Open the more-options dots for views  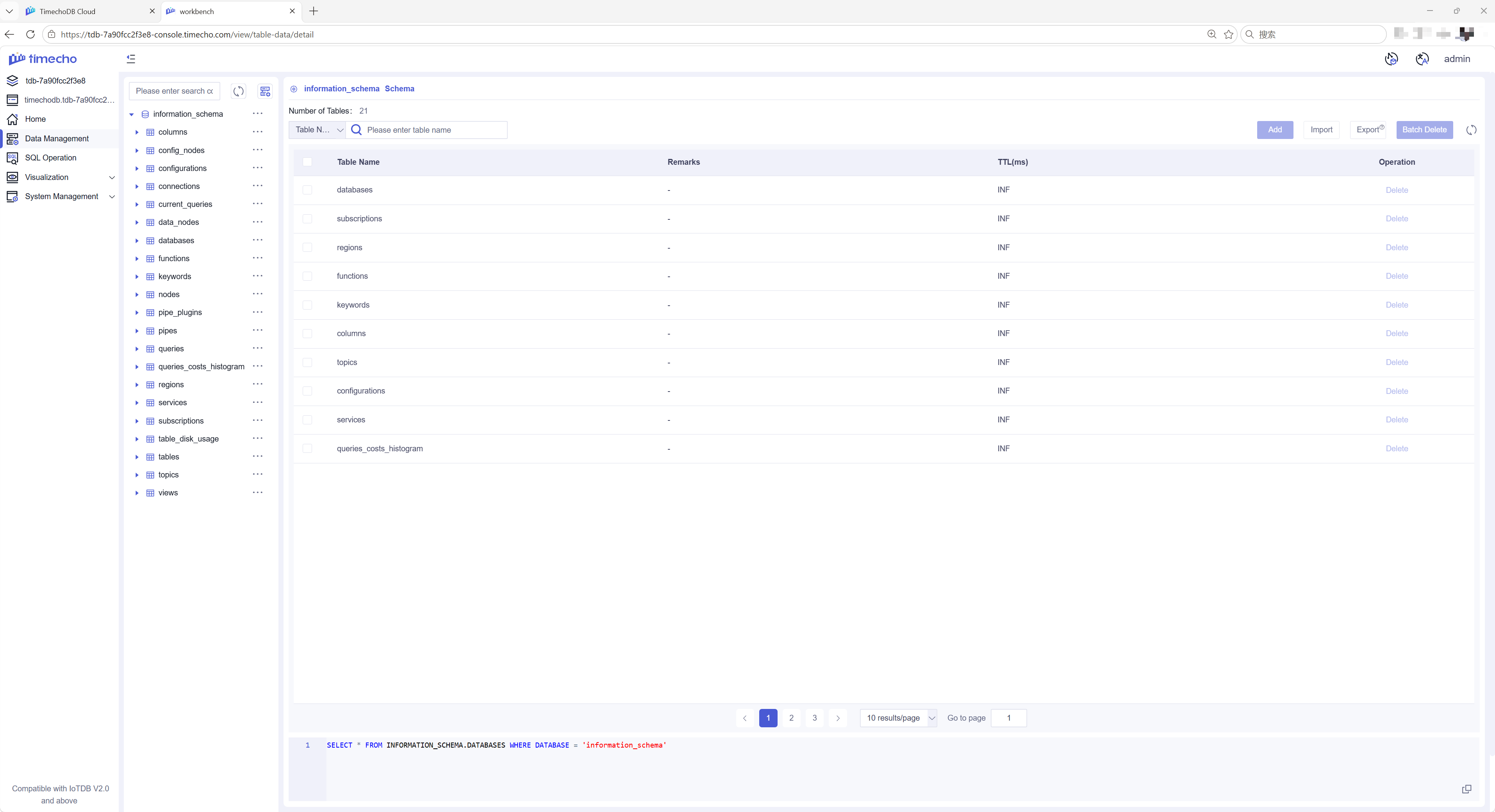pos(258,492)
